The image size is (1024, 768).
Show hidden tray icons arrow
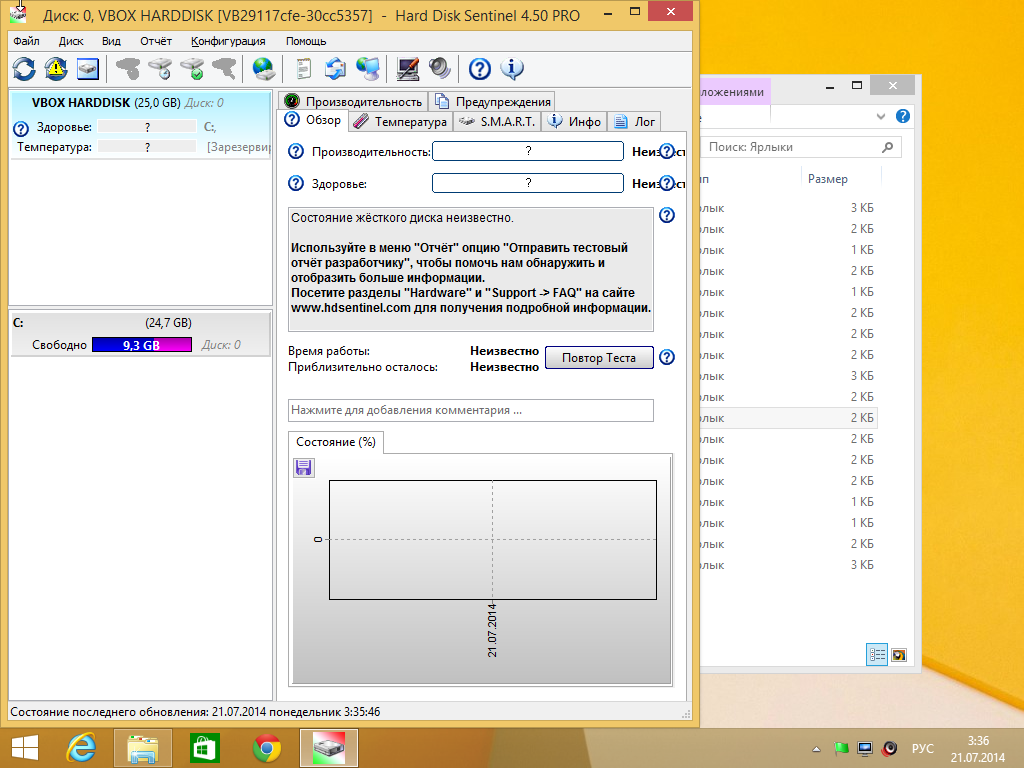coord(816,749)
